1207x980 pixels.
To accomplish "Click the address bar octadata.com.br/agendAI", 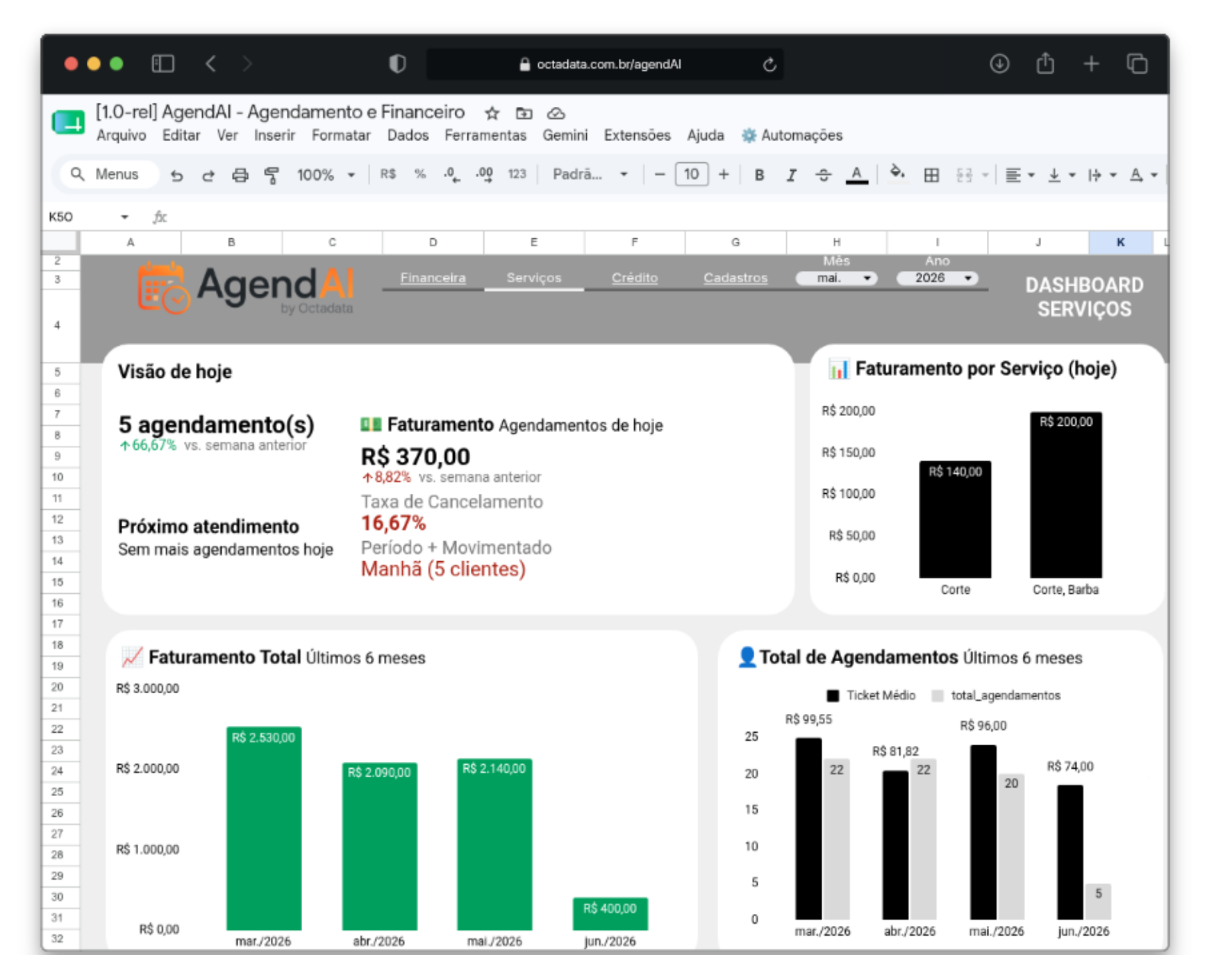I will [605, 65].
